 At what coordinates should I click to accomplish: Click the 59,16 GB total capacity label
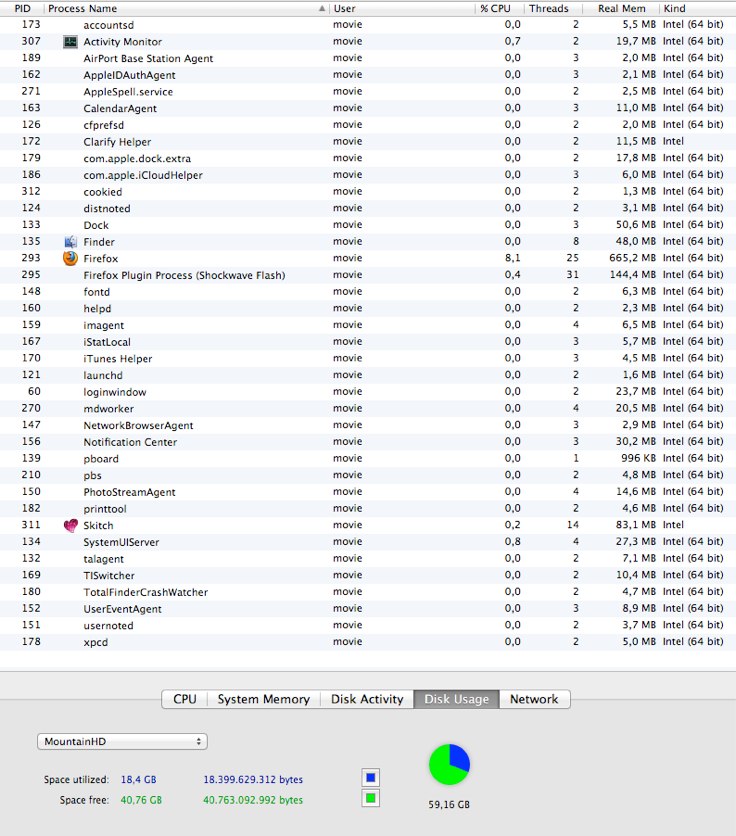click(449, 805)
